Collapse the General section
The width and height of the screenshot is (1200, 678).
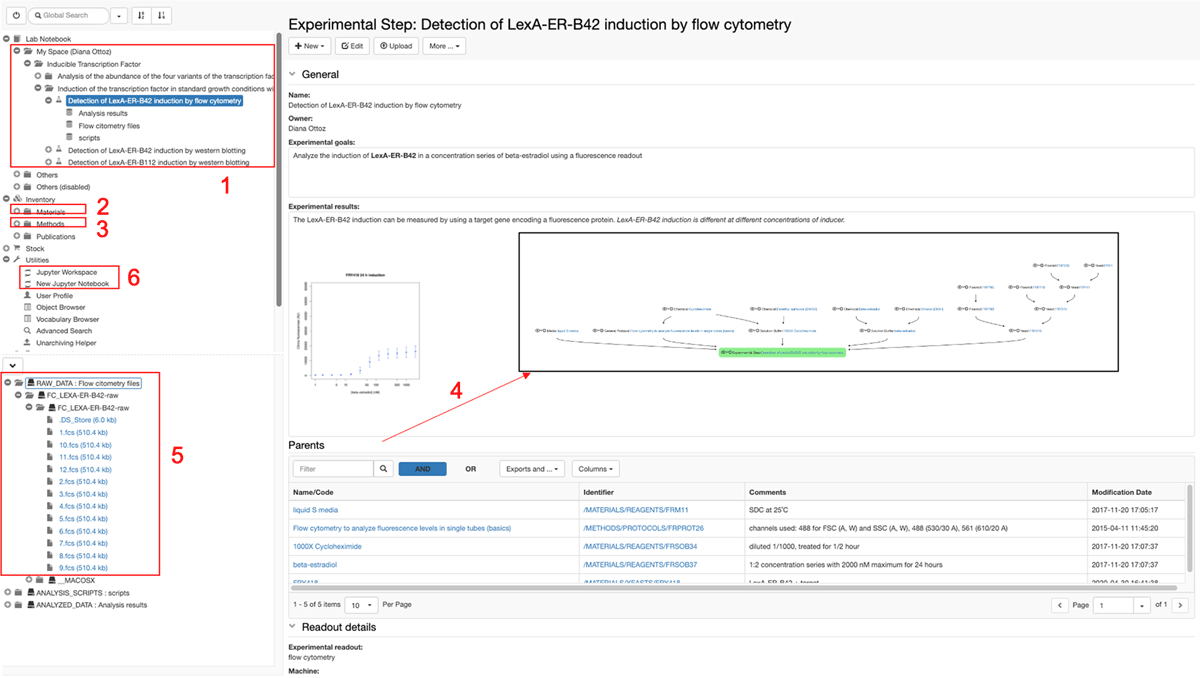pyautogui.click(x=293, y=74)
